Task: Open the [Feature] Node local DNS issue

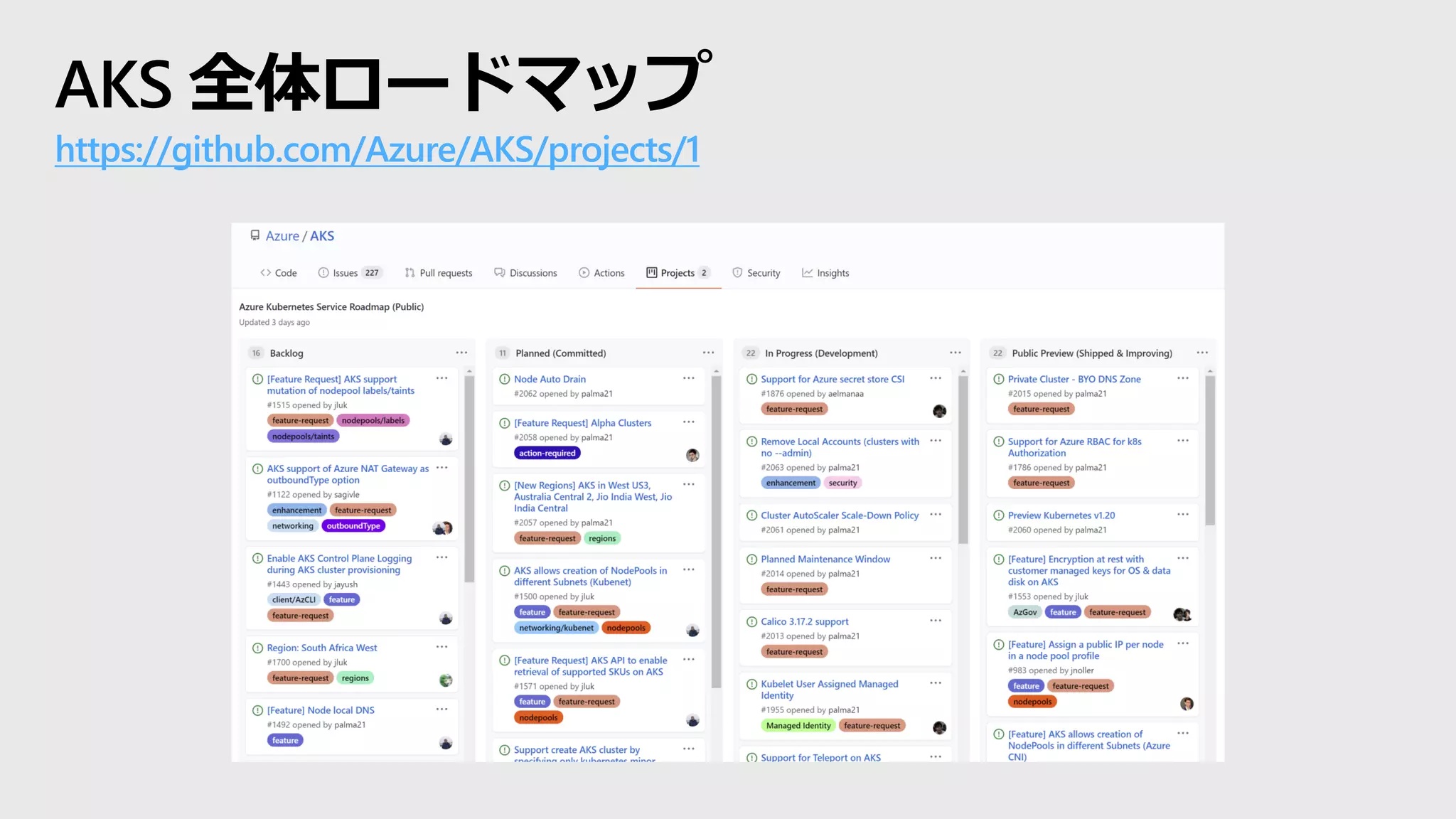Action: (321, 710)
